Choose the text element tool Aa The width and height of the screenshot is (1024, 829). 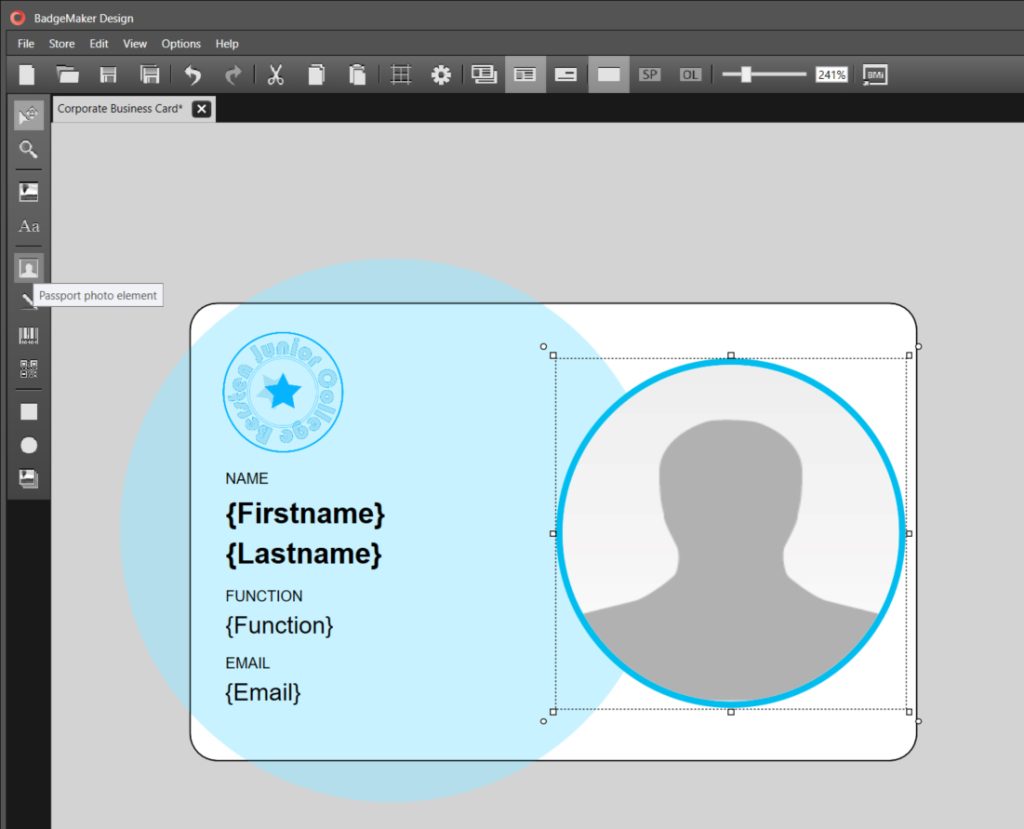(x=27, y=226)
